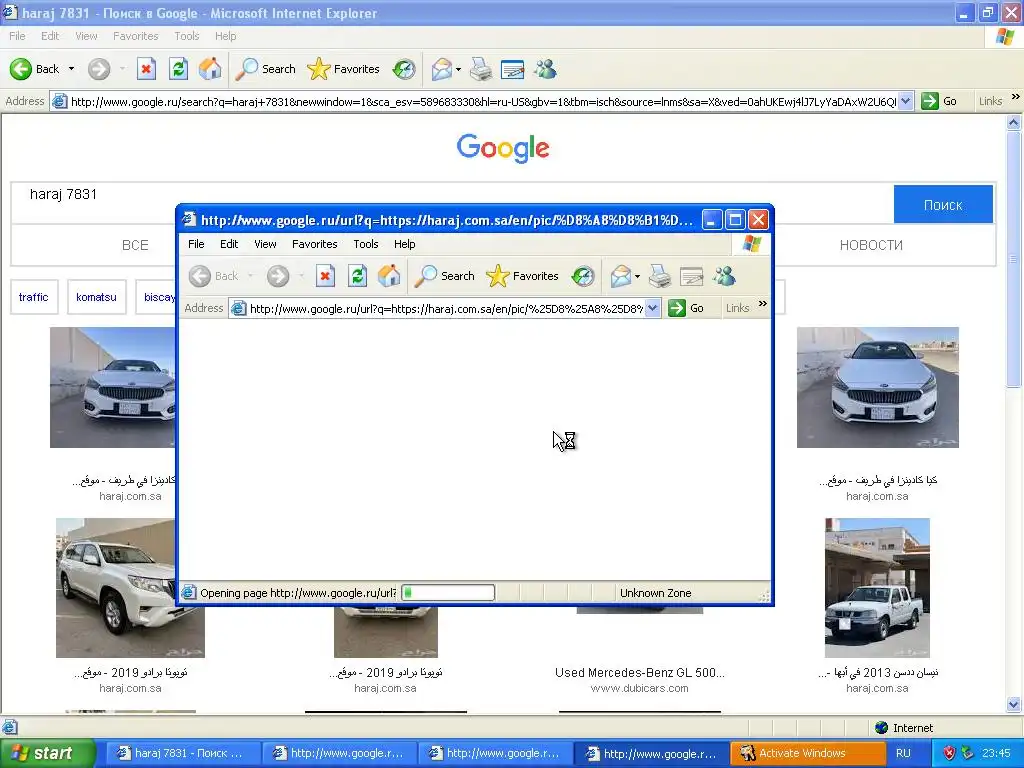Click blue Поиск search button
The height and width of the screenshot is (768, 1024).
(x=943, y=204)
